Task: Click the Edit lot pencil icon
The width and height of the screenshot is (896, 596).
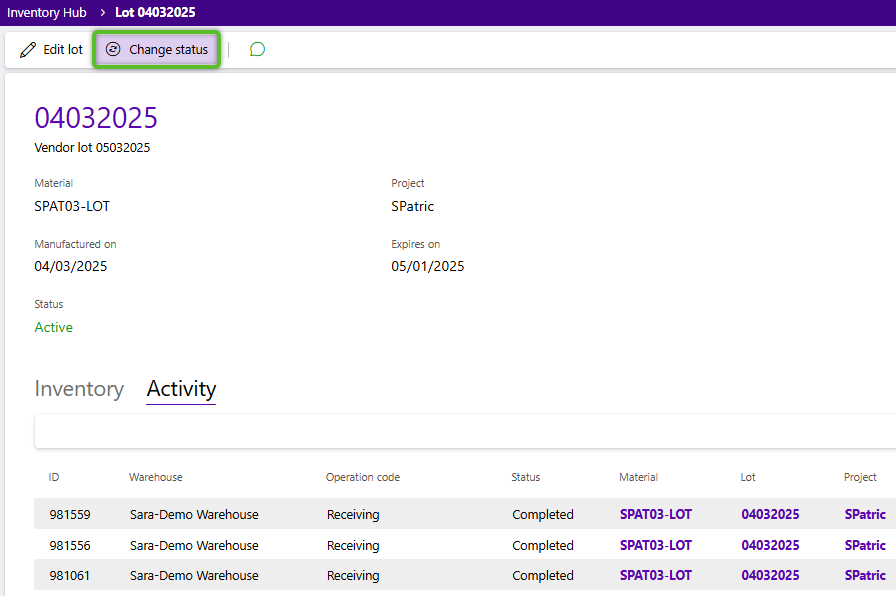Action: click(28, 50)
